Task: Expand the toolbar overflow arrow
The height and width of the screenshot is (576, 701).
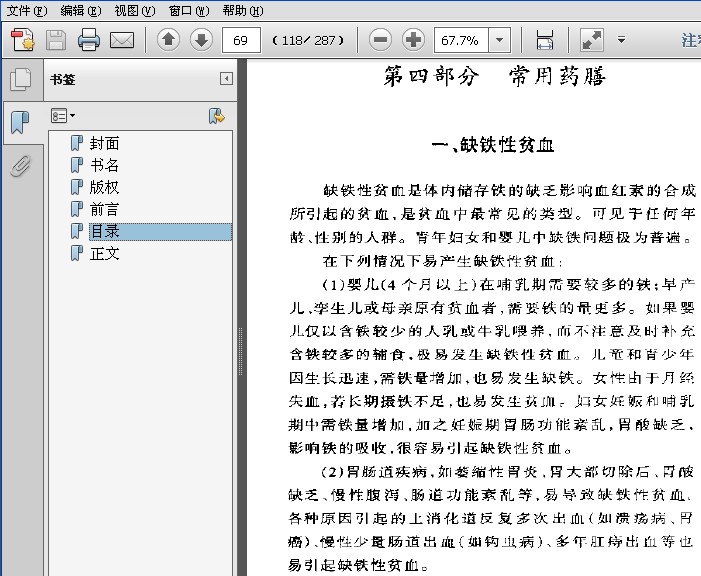Action: click(x=621, y=40)
